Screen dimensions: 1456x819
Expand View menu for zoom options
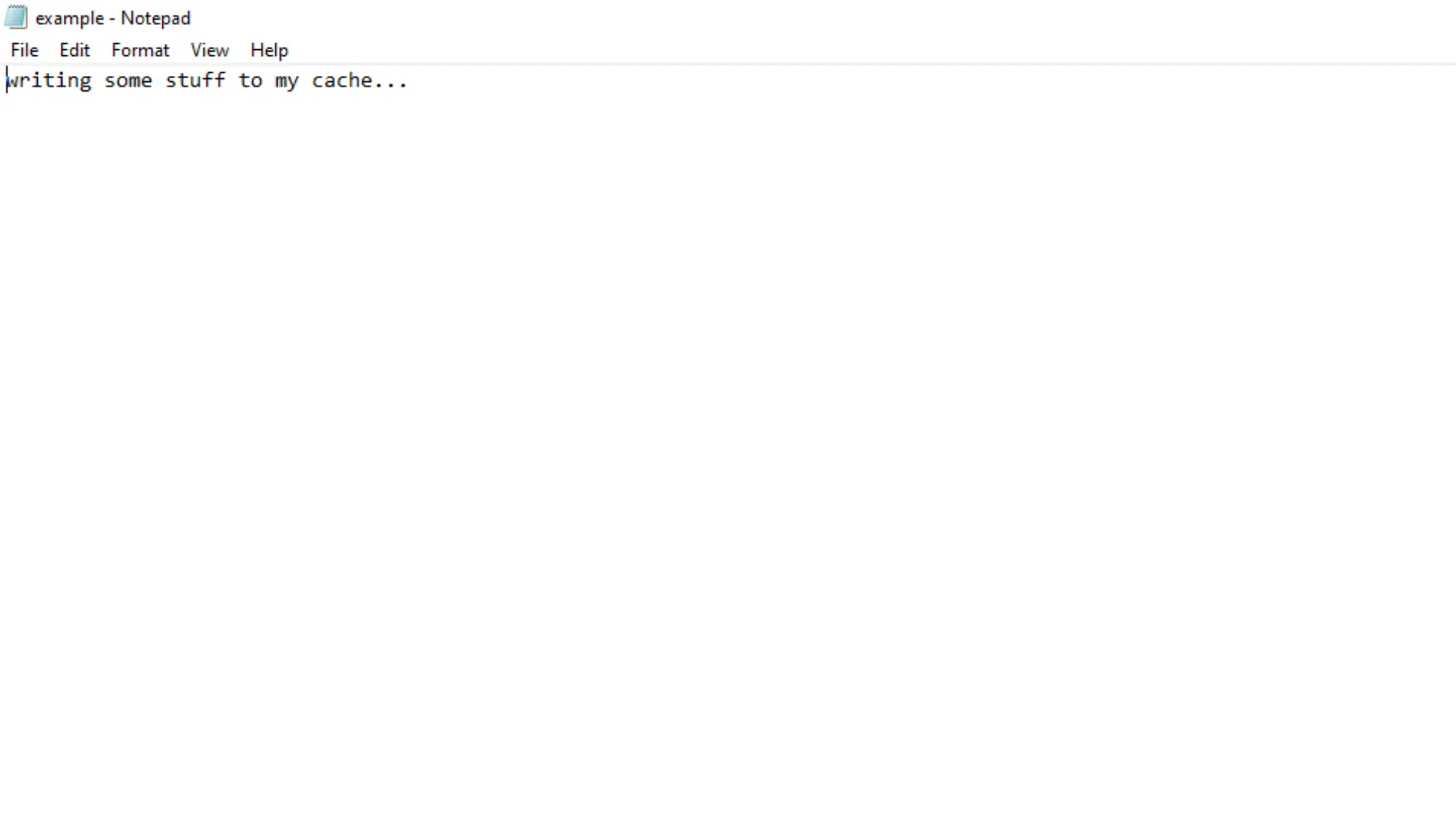pyautogui.click(x=210, y=50)
